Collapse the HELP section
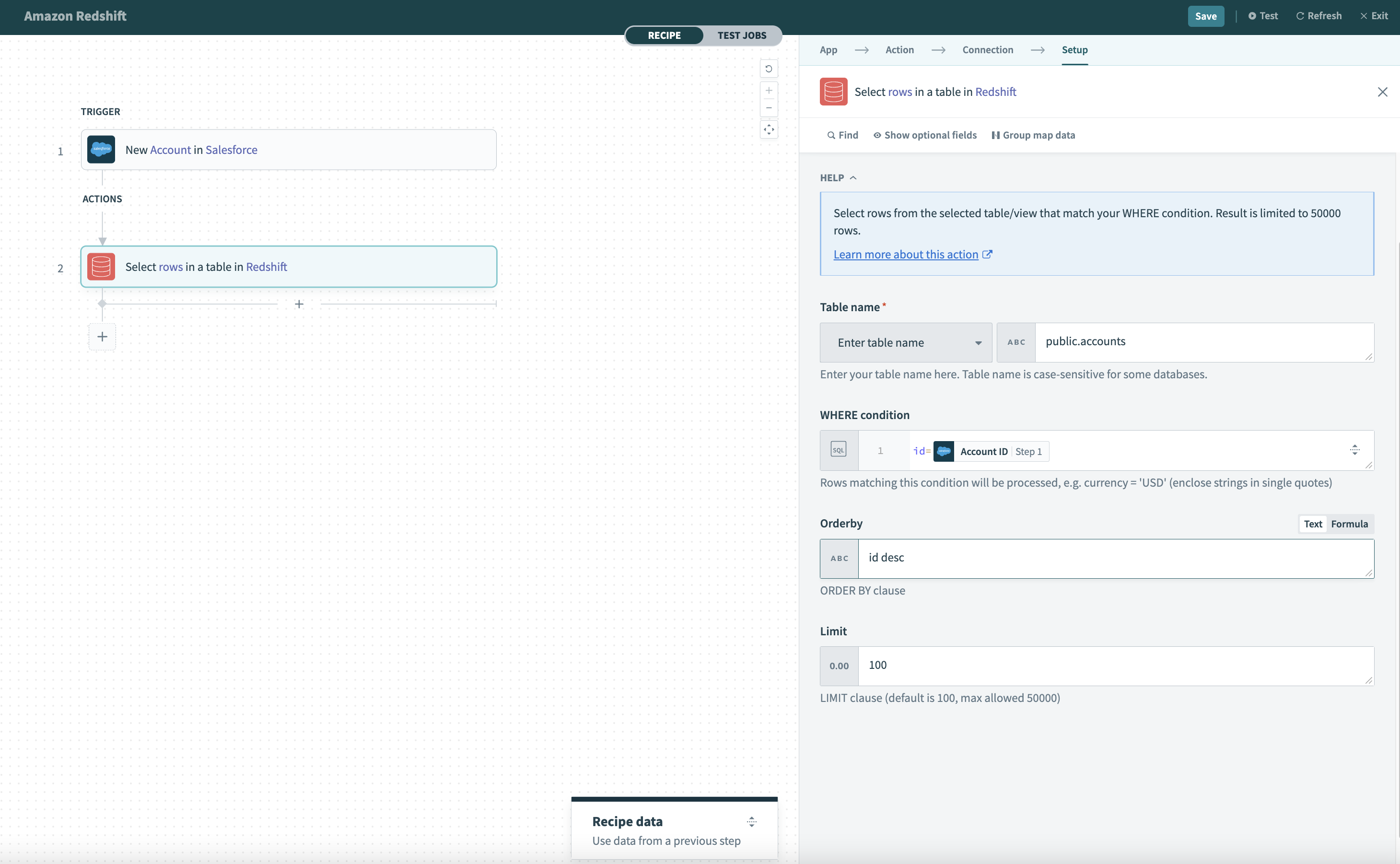 [853, 178]
